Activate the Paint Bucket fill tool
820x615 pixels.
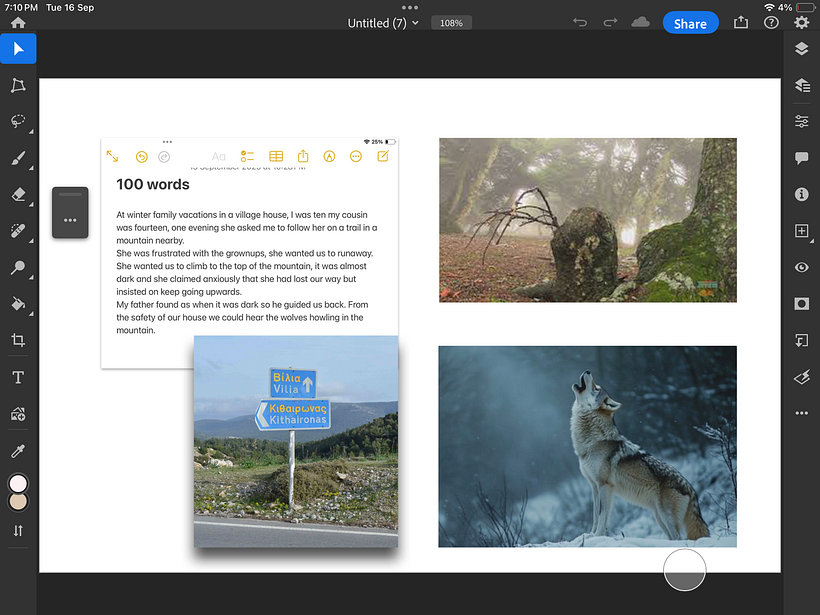[18, 303]
